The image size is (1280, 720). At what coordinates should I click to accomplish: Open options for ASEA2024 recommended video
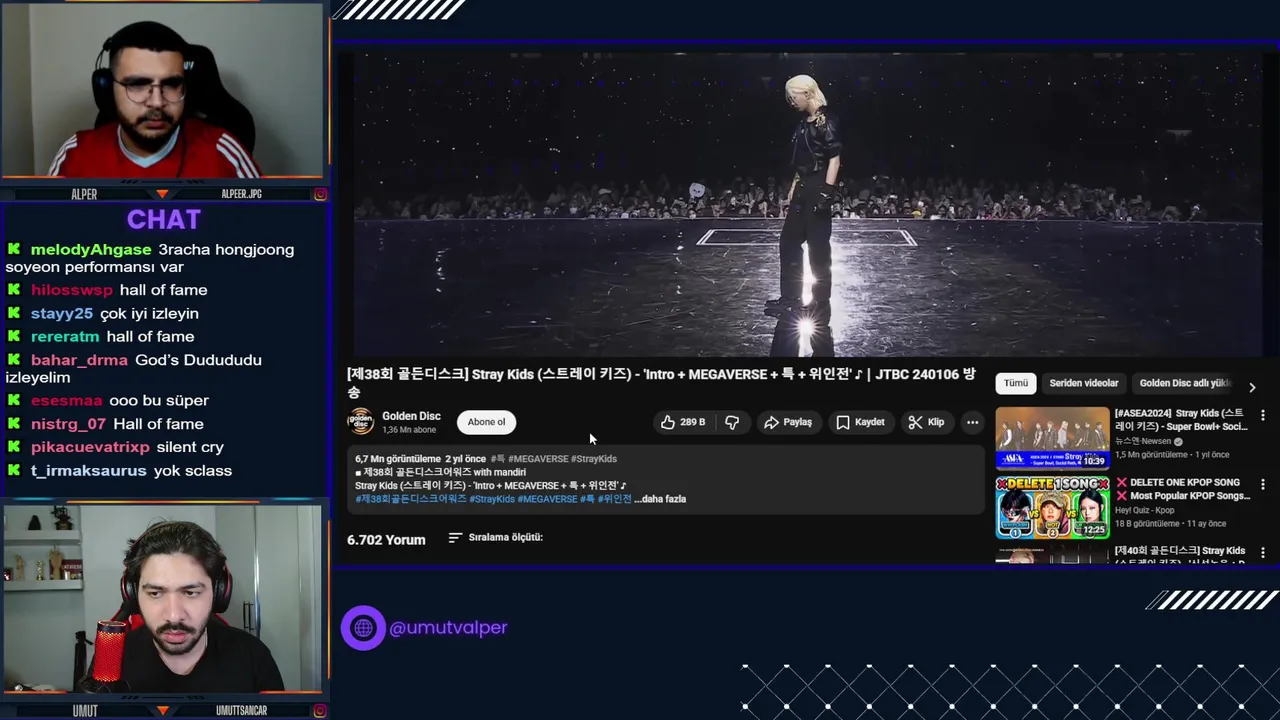click(x=1262, y=415)
